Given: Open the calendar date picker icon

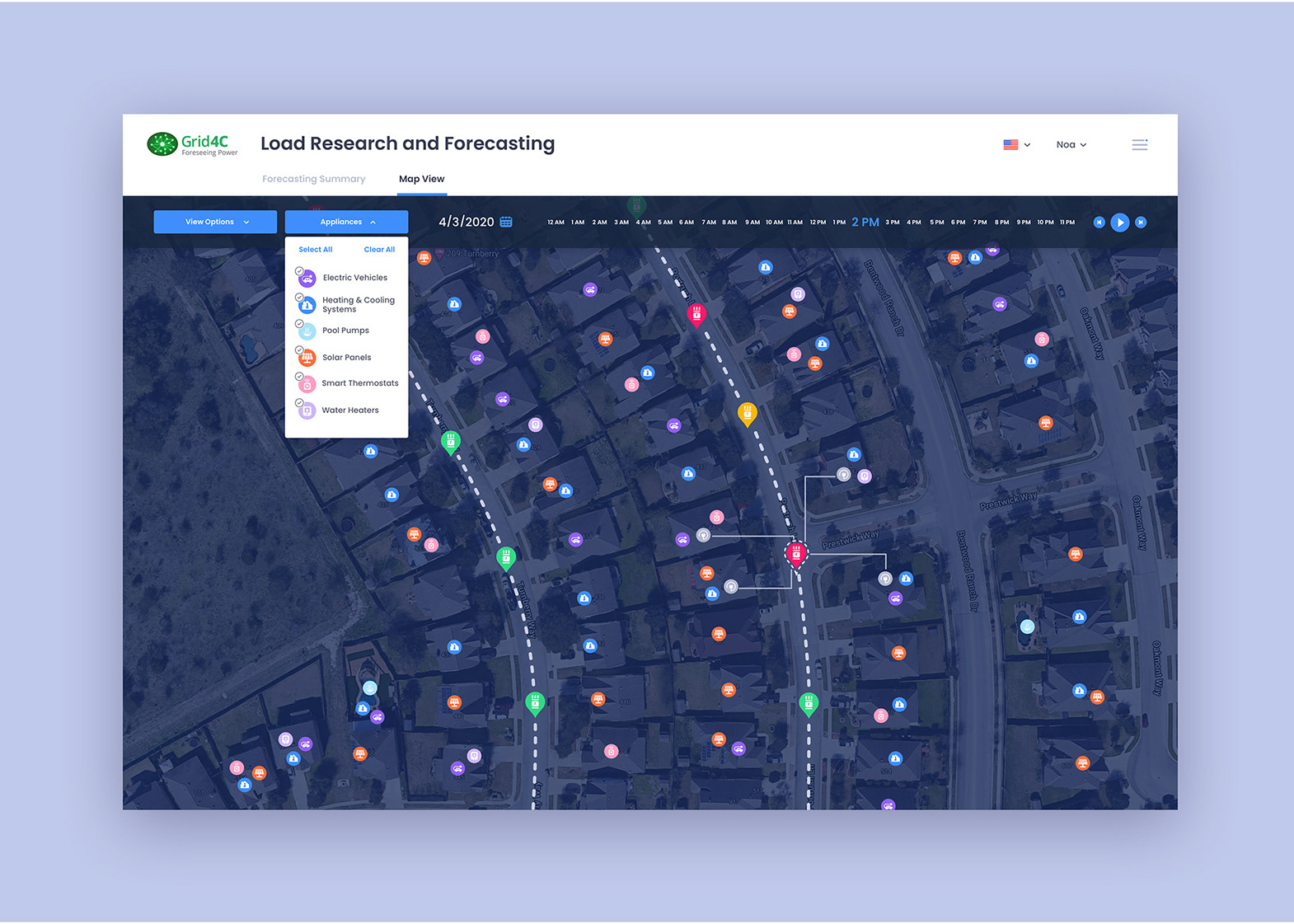Looking at the screenshot, I should click(506, 222).
